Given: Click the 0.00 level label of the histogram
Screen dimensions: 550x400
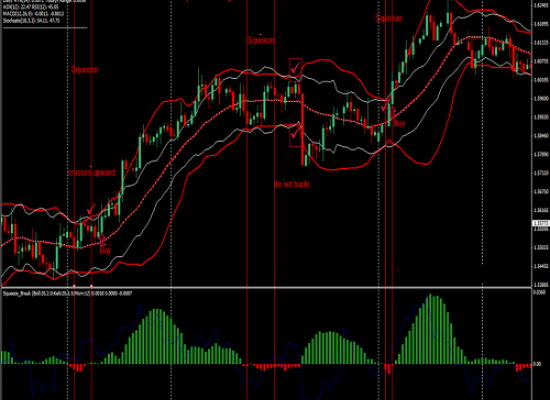Looking at the screenshot, I should 537,364.
